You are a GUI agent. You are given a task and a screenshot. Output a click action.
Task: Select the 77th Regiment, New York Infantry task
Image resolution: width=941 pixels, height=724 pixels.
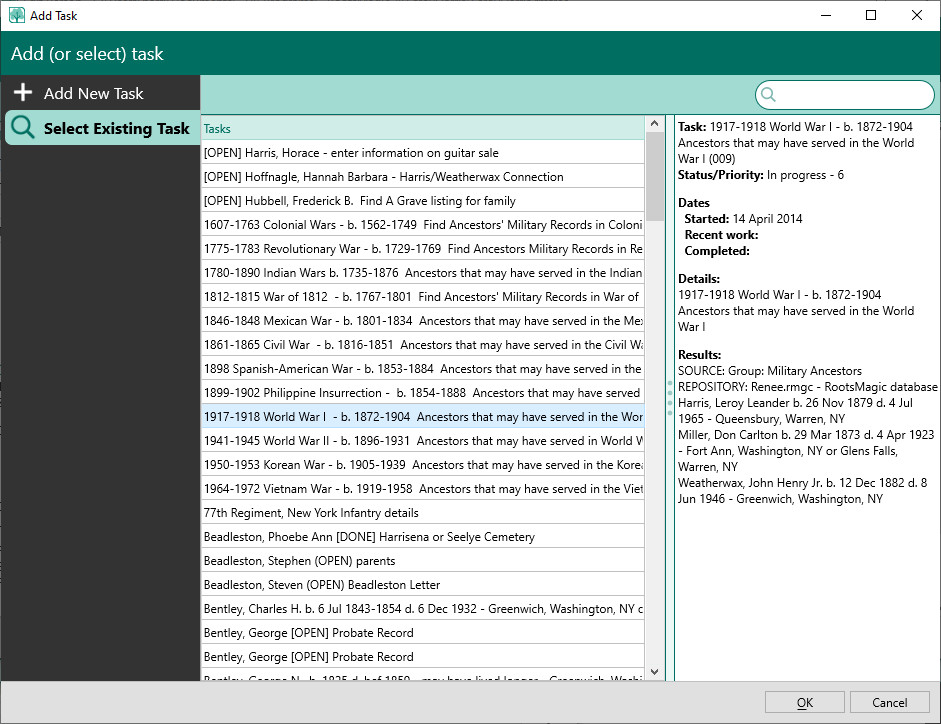(311, 513)
